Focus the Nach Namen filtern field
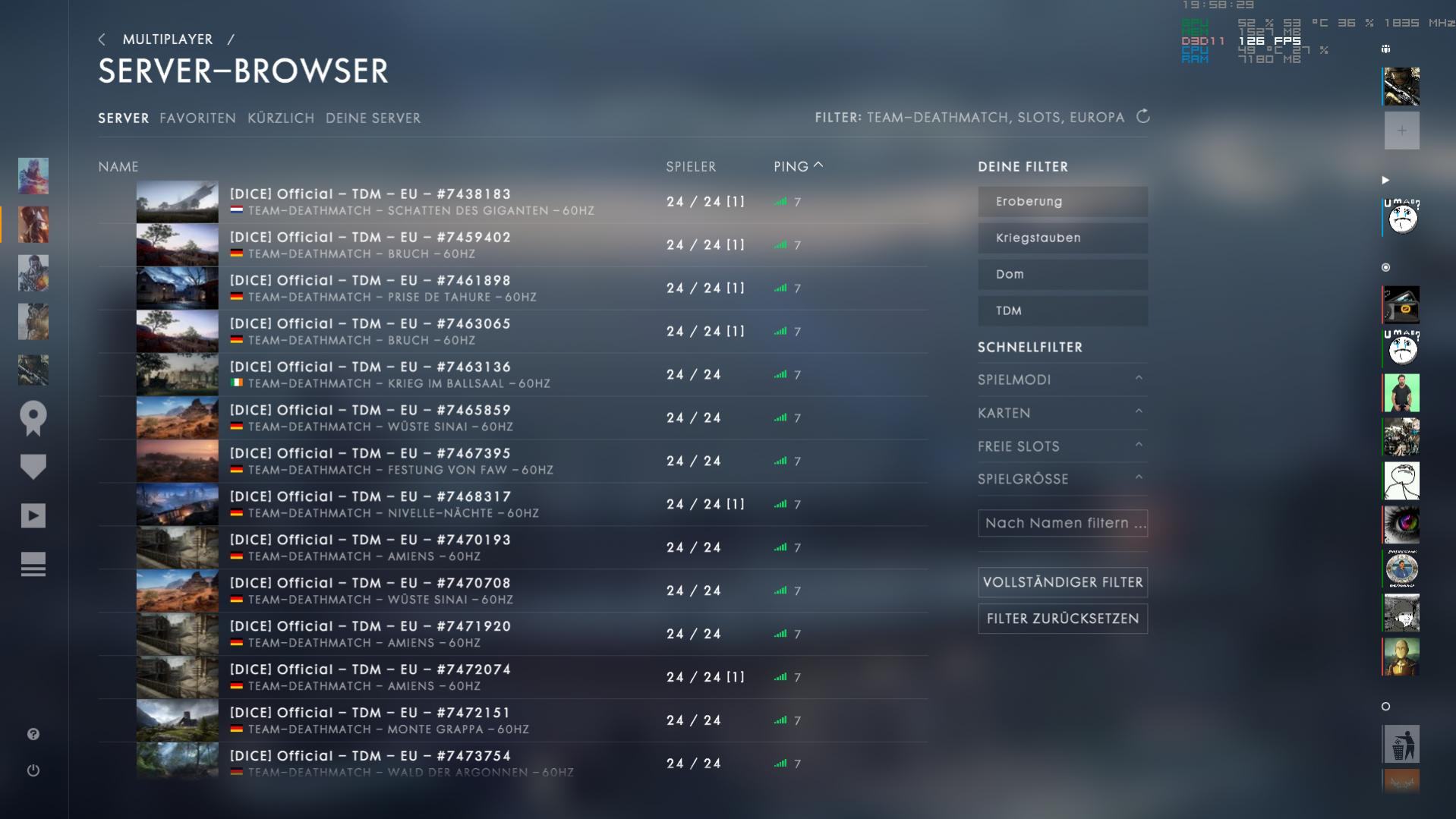This screenshot has height=819, width=1456. tap(1062, 523)
